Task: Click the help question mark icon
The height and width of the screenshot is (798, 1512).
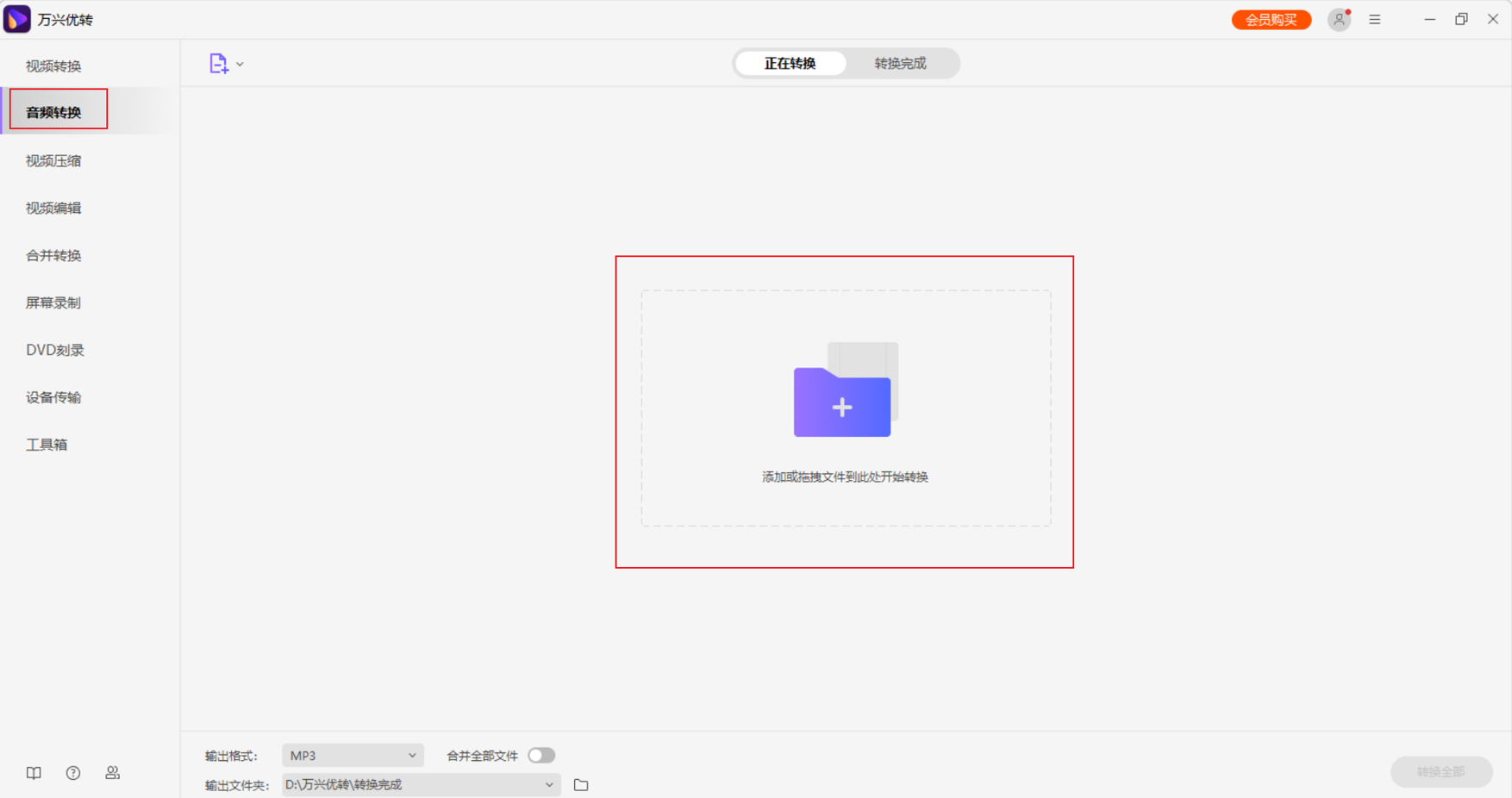Action: pyautogui.click(x=73, y=773)
